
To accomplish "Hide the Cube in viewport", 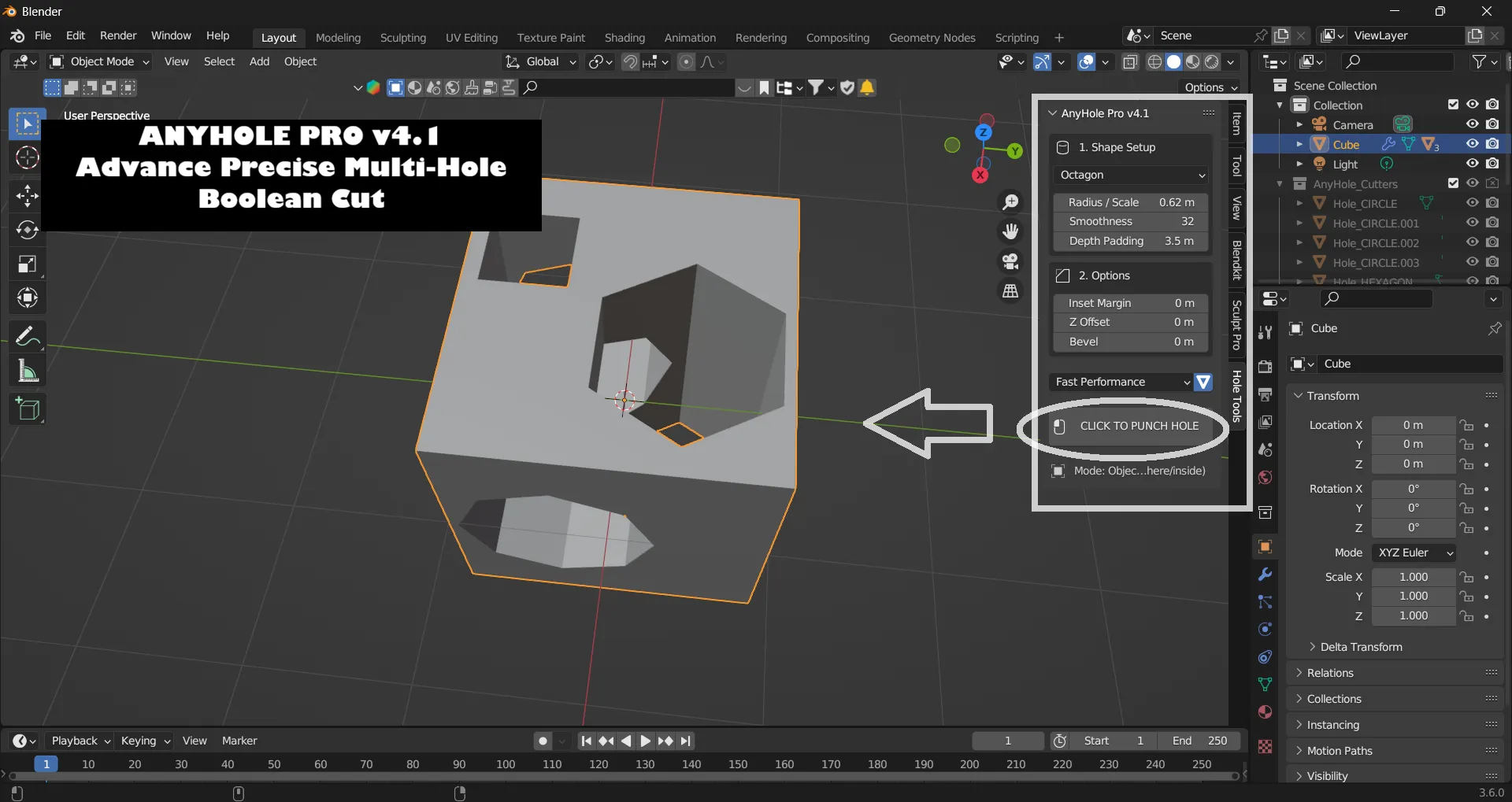I will pyautogui.click(x=1472, y=144).
